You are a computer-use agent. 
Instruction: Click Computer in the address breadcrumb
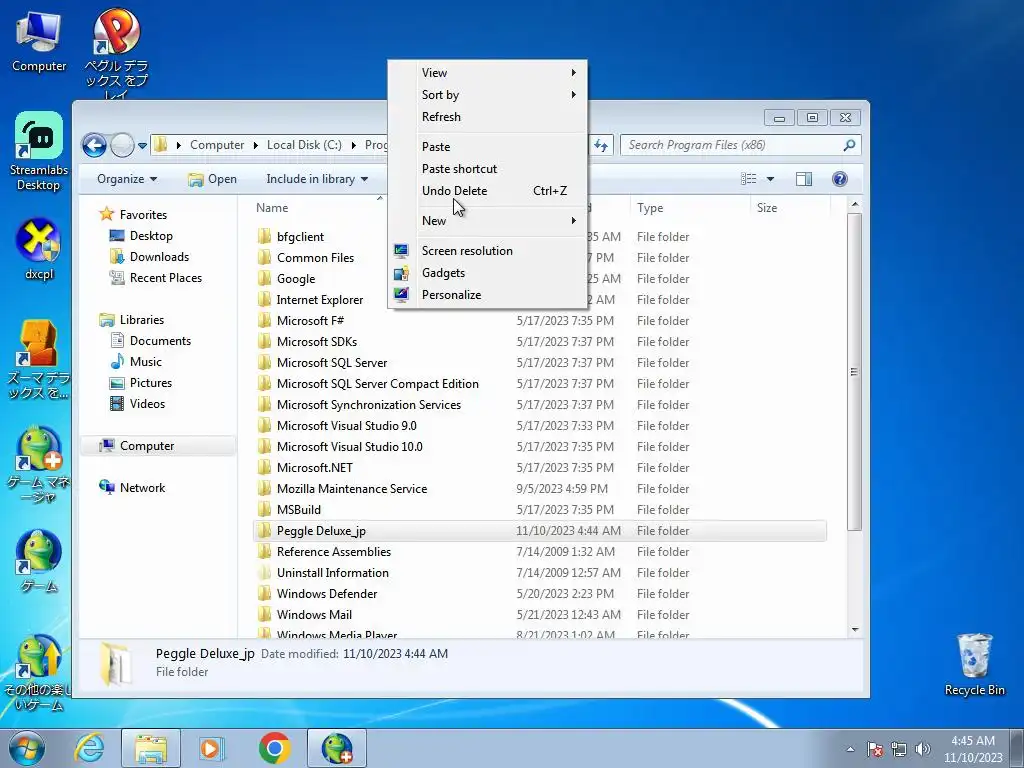tap(217, 145)
